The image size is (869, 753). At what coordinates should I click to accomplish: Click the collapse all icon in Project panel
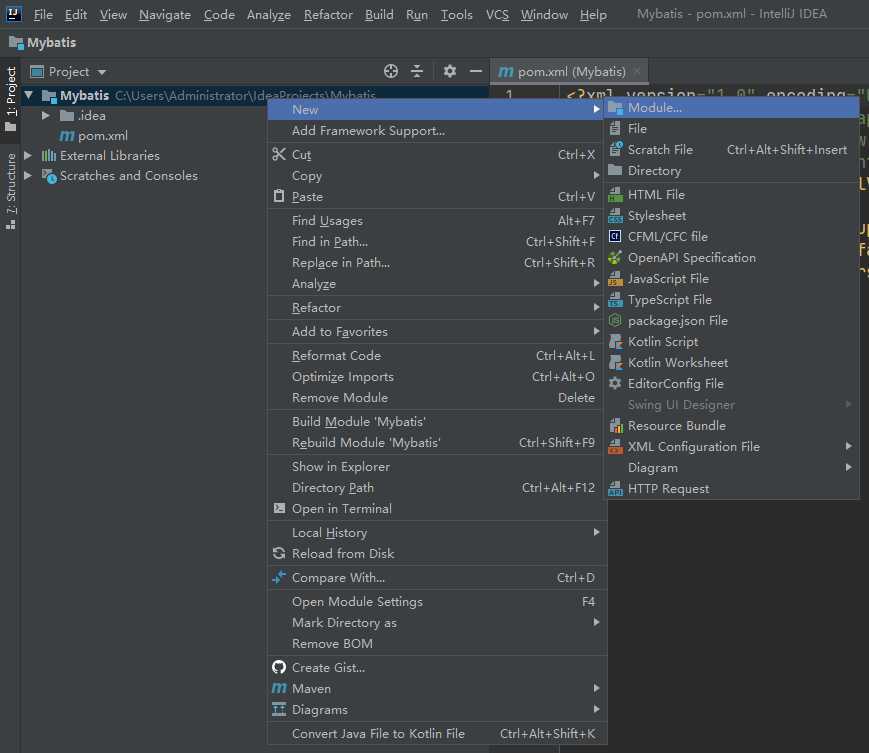coord(417,71)
